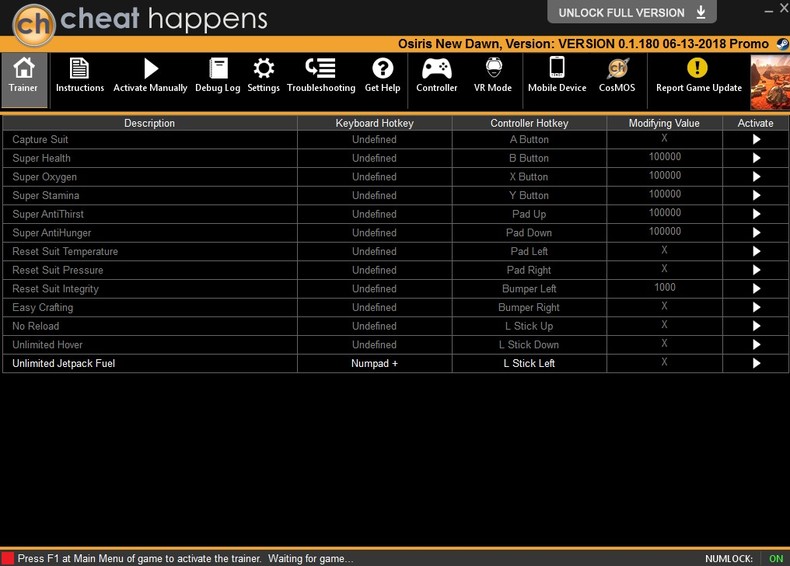The height and width of the screenshot is (566, 790).
Task: Open Troubleshooting section
Action: (x=321, y=76)
